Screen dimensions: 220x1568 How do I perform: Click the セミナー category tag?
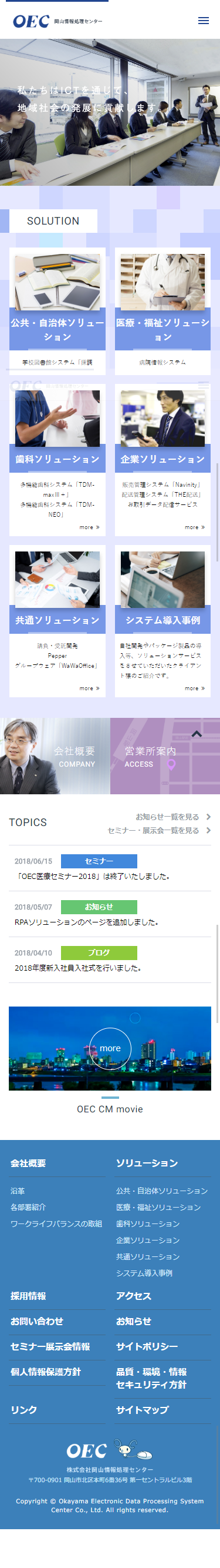tap(99, 861)
